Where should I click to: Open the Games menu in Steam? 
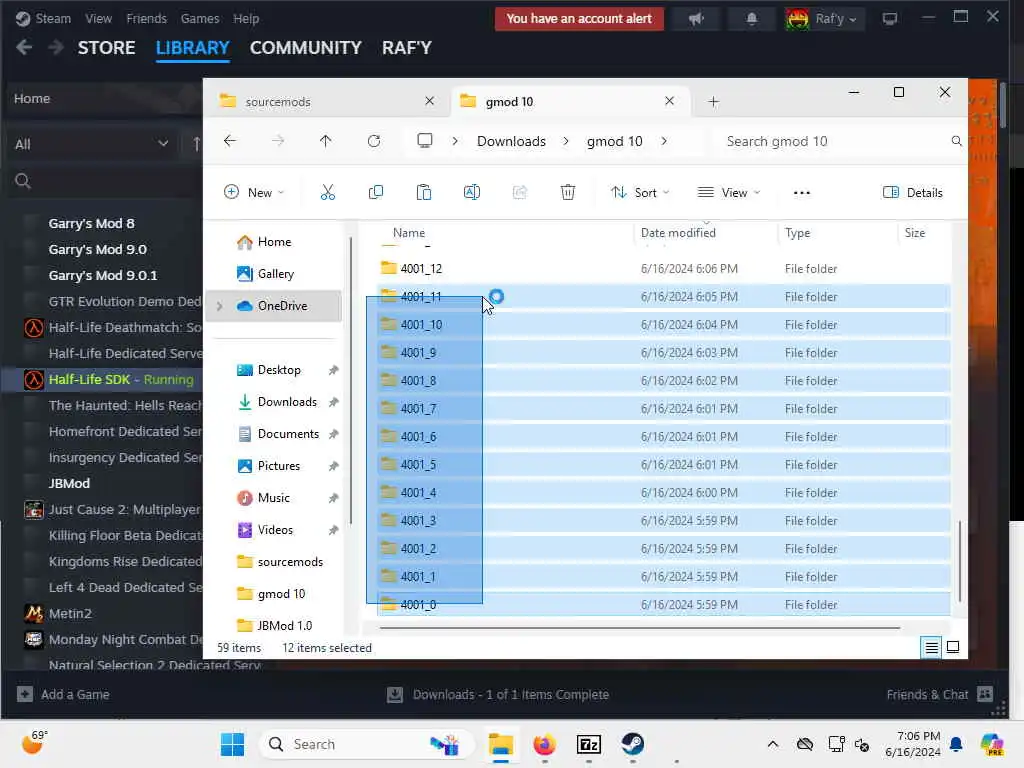(x=200, y=19)
